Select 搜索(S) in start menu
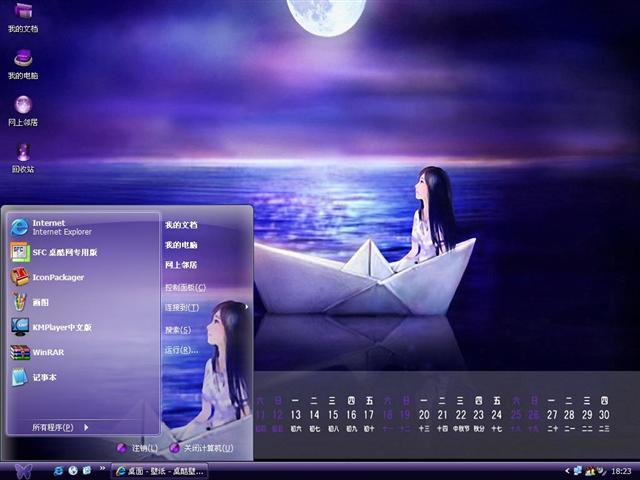Screen dimensions: 640x480 [x=178, y=329]
